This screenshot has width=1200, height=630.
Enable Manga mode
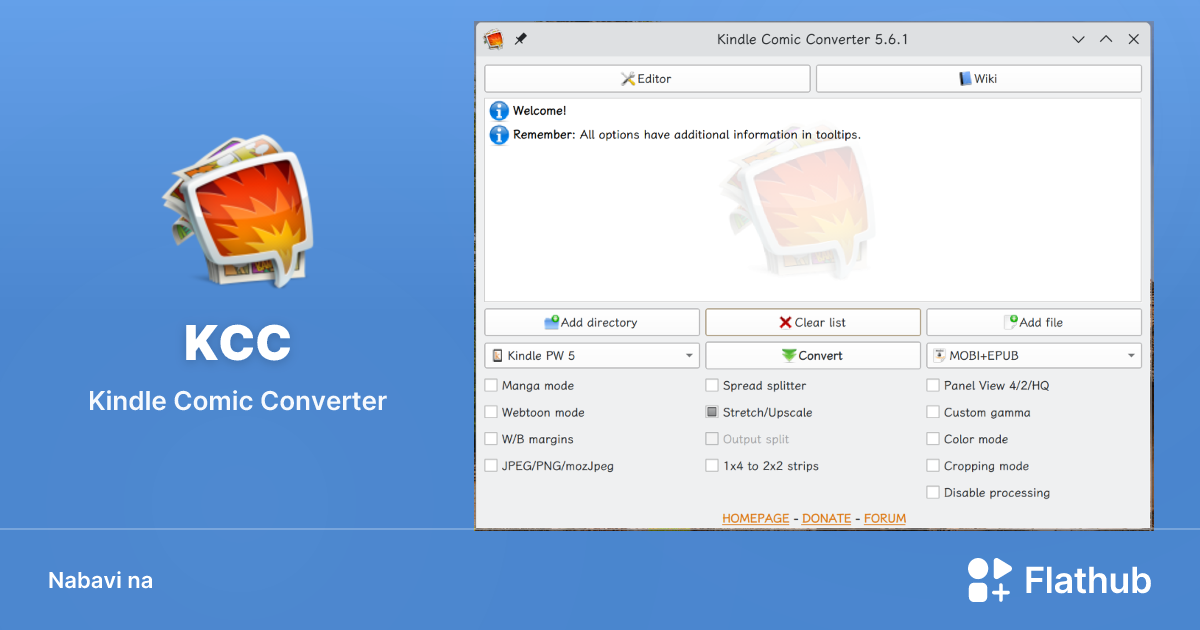[491, 385]
